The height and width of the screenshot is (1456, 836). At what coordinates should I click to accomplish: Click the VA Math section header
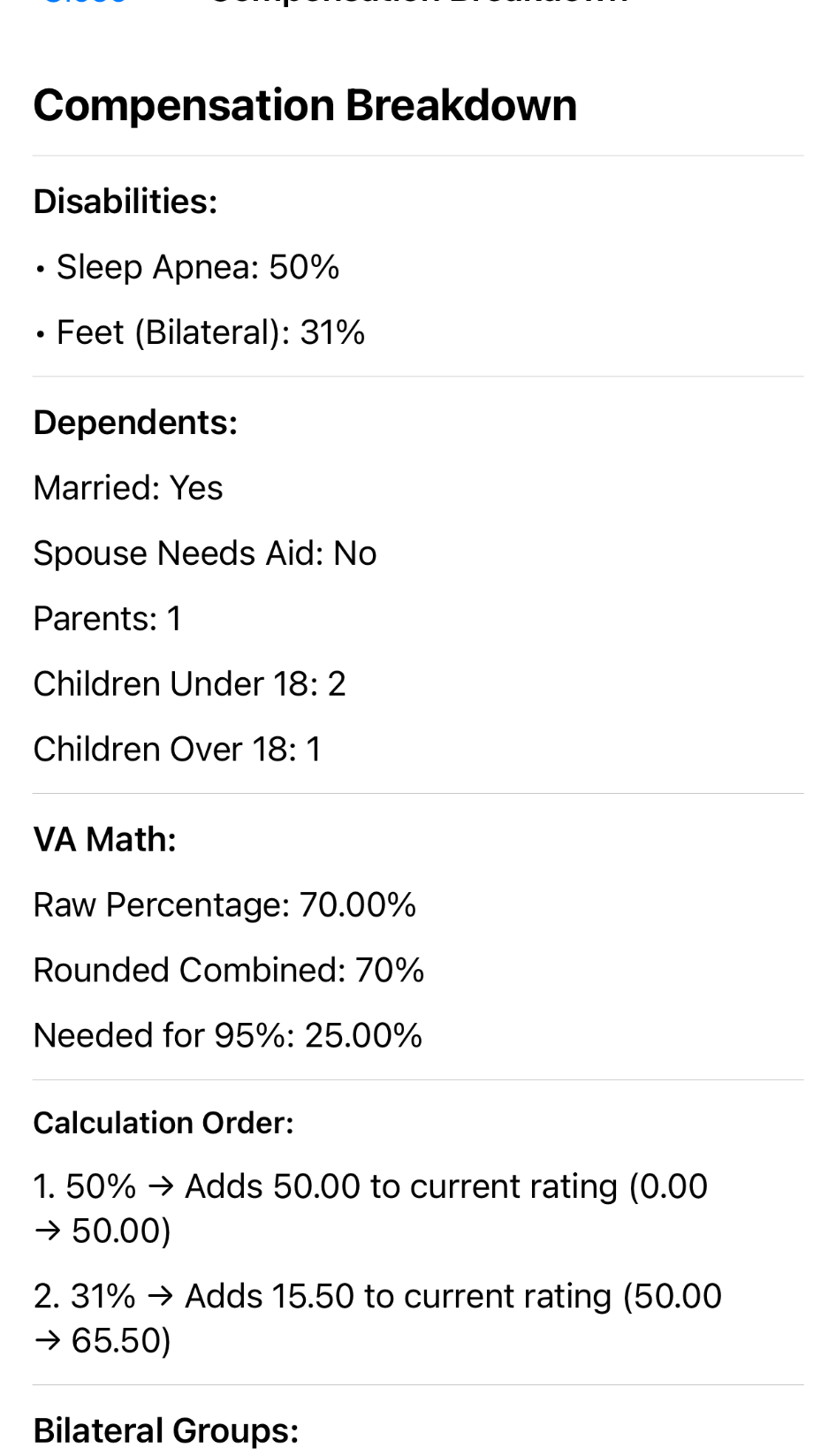(x=105, y=840)
